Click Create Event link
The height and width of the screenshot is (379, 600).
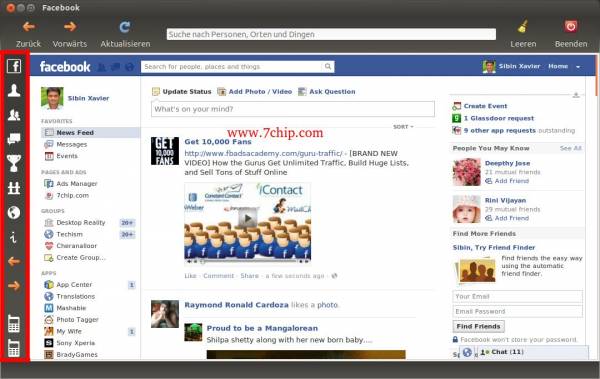485,106
